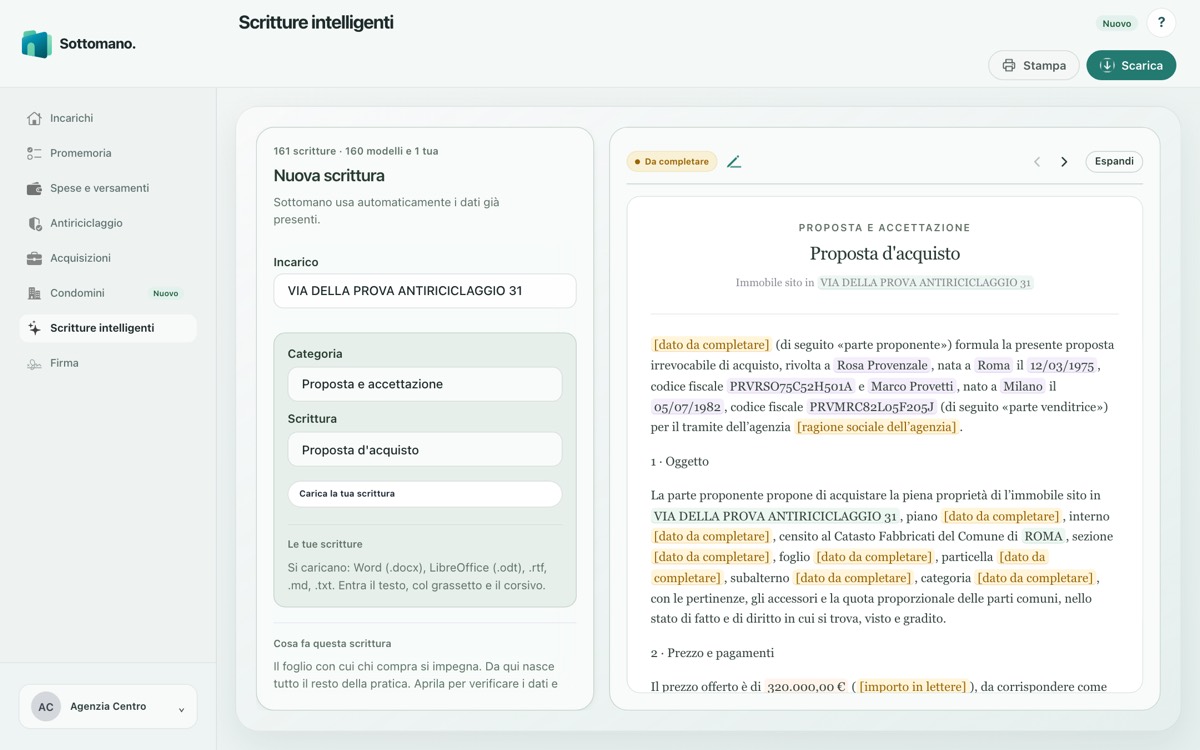Screen dimensions: 1200x750
Task: Download the document with Scarica
Action: click(1131, 65)
